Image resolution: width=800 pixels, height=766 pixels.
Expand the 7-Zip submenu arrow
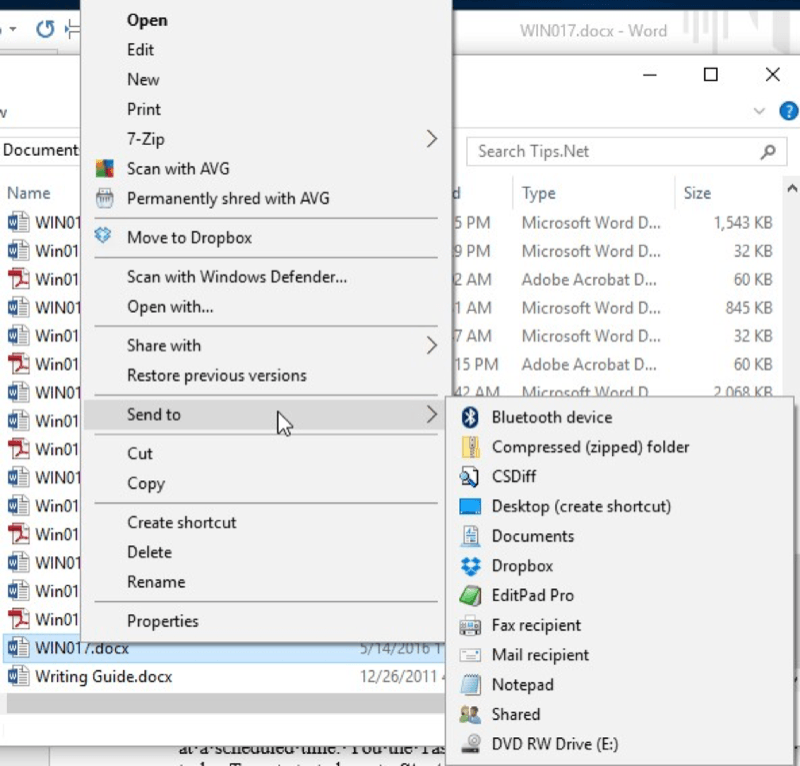pos(432,139)
